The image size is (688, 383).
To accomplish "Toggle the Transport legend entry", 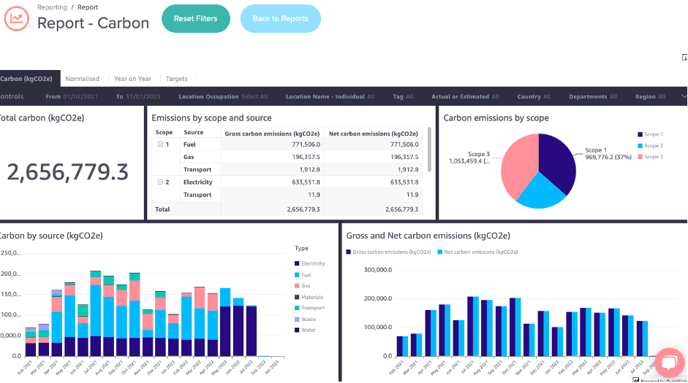I will (309, 308).
